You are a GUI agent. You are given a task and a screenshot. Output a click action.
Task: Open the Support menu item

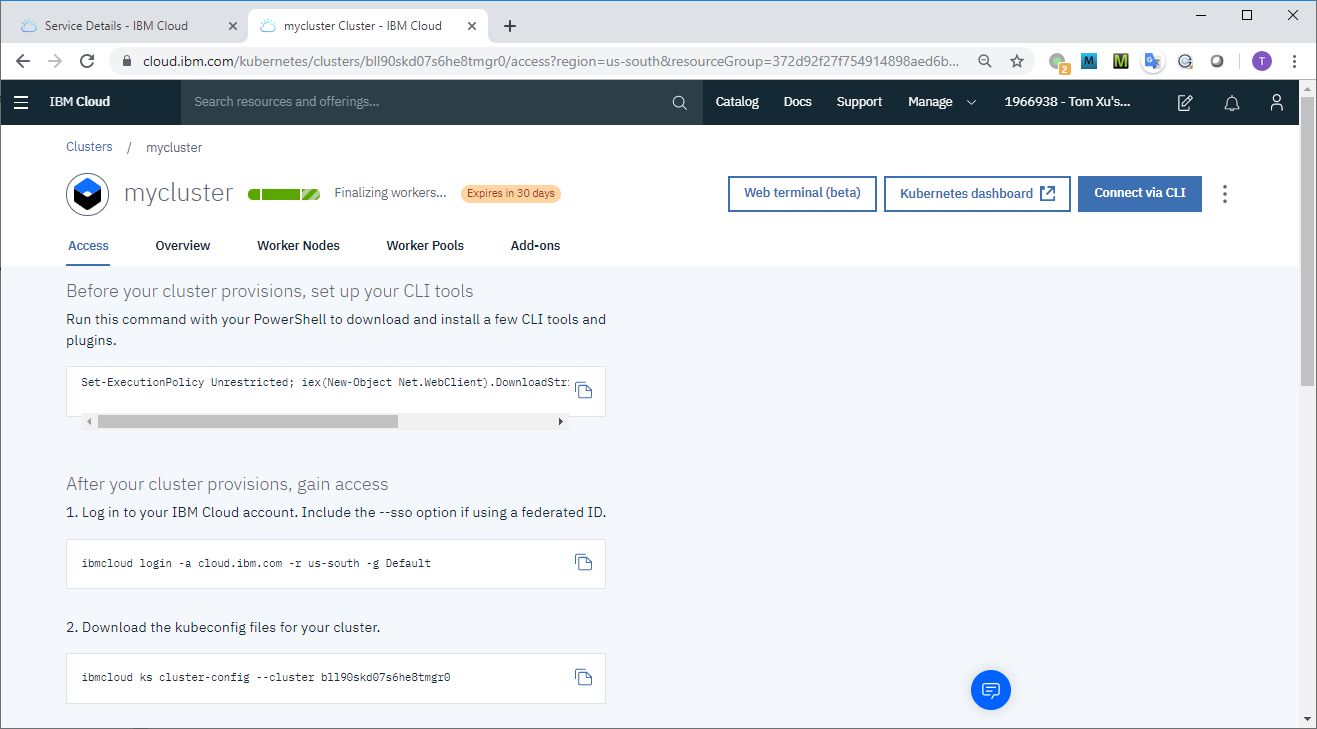859,102
